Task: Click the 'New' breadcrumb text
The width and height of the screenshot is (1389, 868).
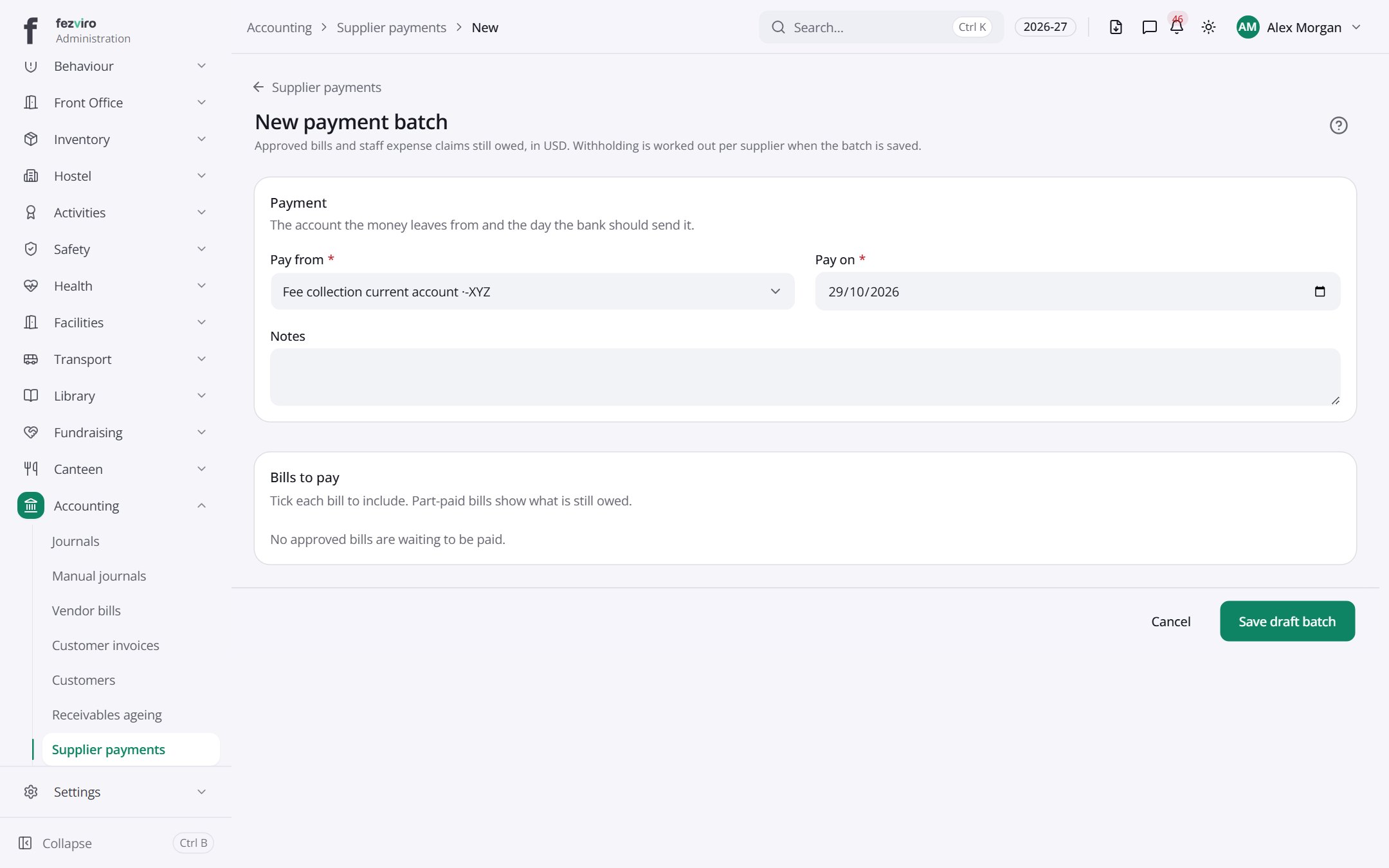Action: click(485, 28)
